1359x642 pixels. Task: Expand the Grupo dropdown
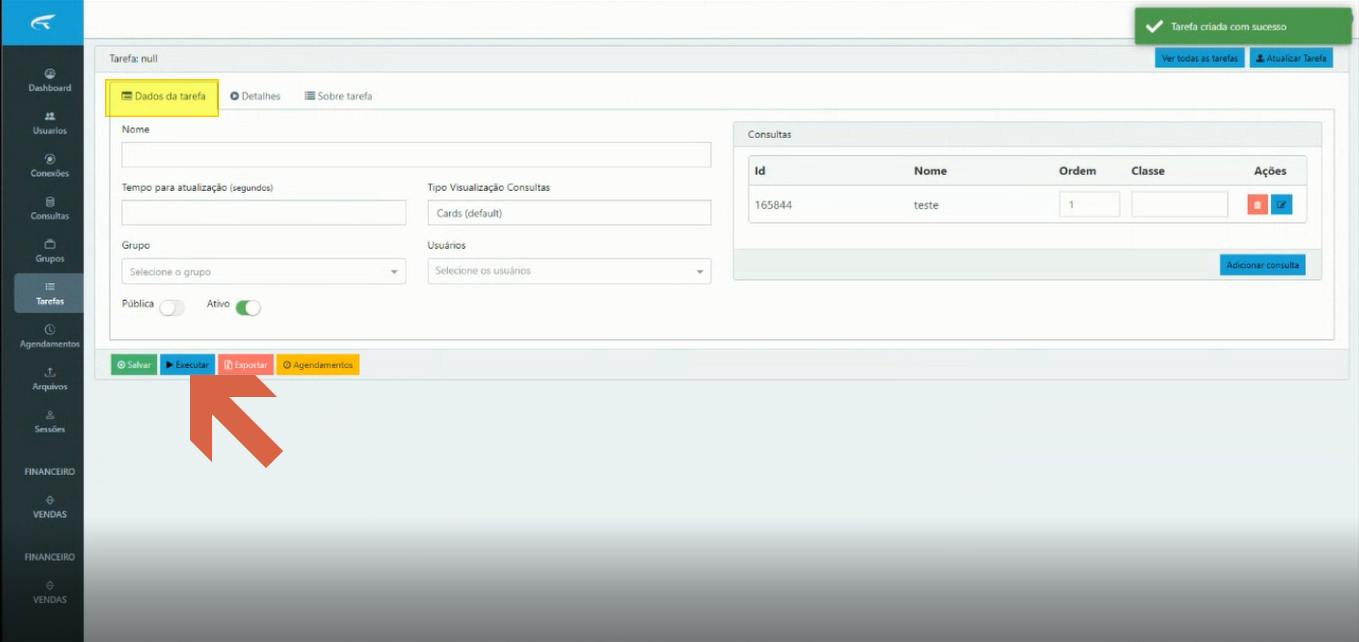[x=264, y=271]
